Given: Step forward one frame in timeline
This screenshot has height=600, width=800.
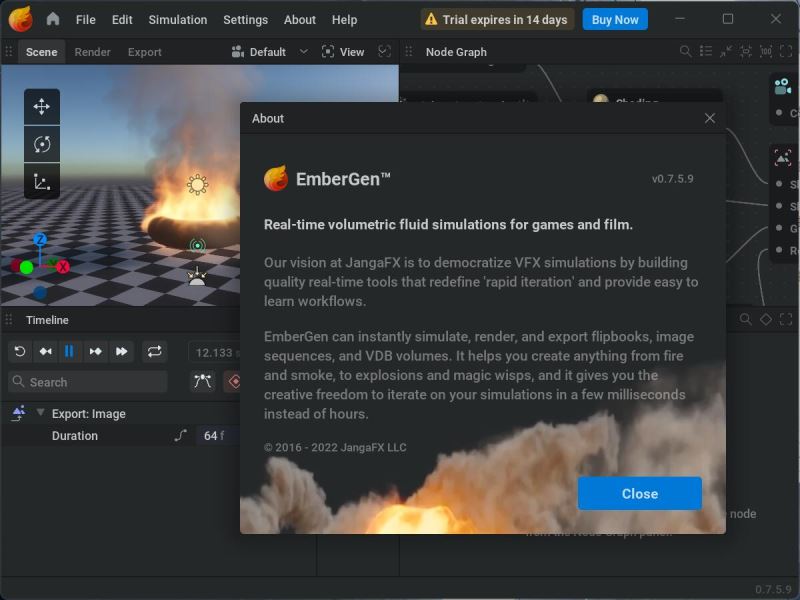Looking at the screenshot, I should click(x=95, y=352).
